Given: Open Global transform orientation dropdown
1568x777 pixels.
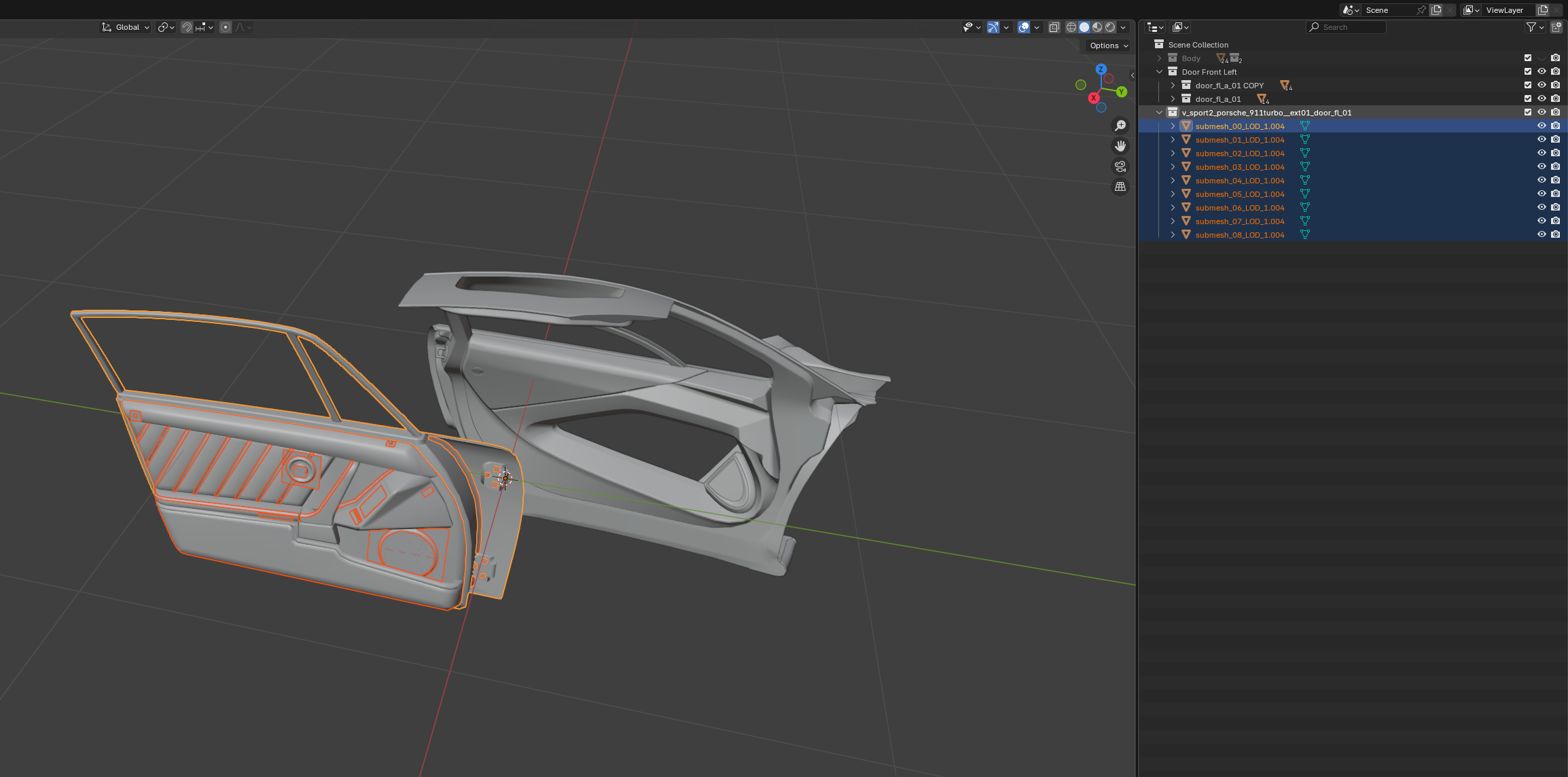Looking at the screenshot, I should pyautogui.click(x=126, y=27).
